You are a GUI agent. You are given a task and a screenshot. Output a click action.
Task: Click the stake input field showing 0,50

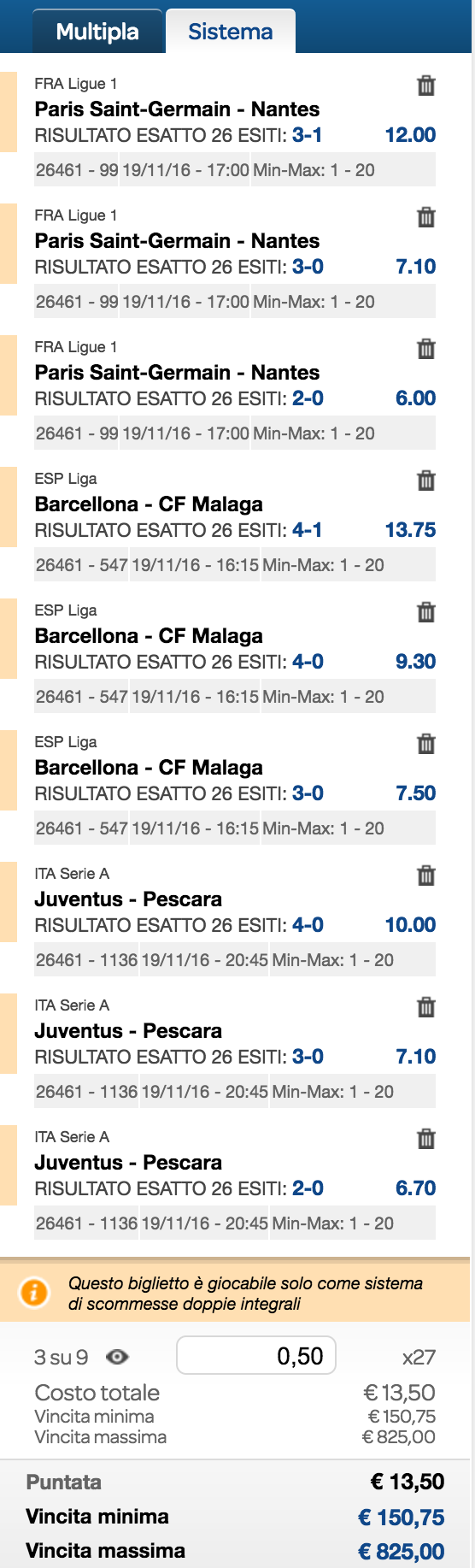(256, 1356)
